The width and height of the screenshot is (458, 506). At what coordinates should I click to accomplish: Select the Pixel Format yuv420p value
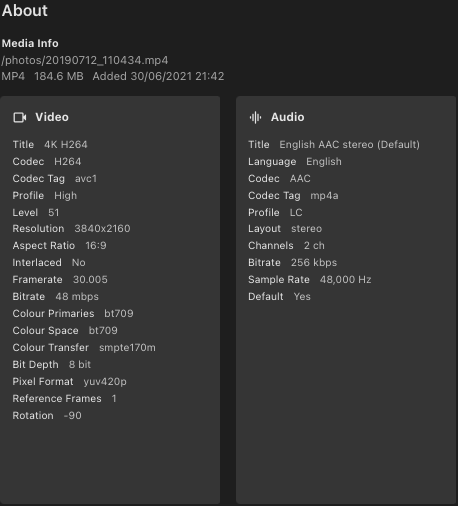click(x=105, y=381)
